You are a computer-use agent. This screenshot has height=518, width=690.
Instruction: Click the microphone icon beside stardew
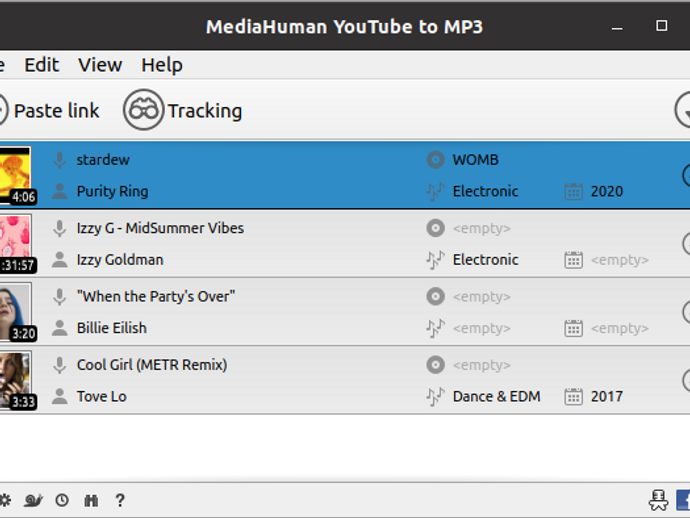coord(59,160)
